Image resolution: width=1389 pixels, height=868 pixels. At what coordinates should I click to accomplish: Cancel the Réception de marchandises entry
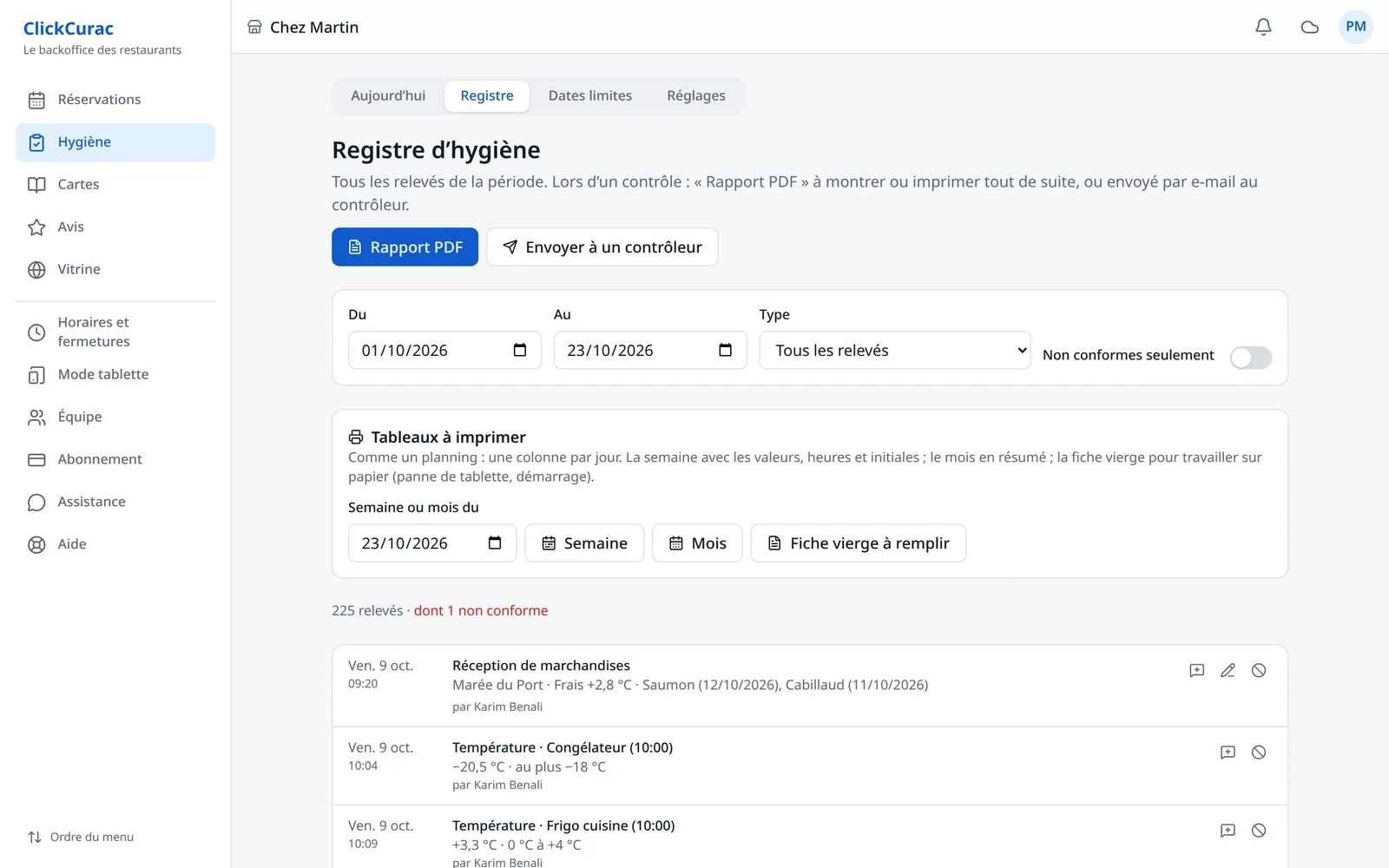(x=1259, y=670)
